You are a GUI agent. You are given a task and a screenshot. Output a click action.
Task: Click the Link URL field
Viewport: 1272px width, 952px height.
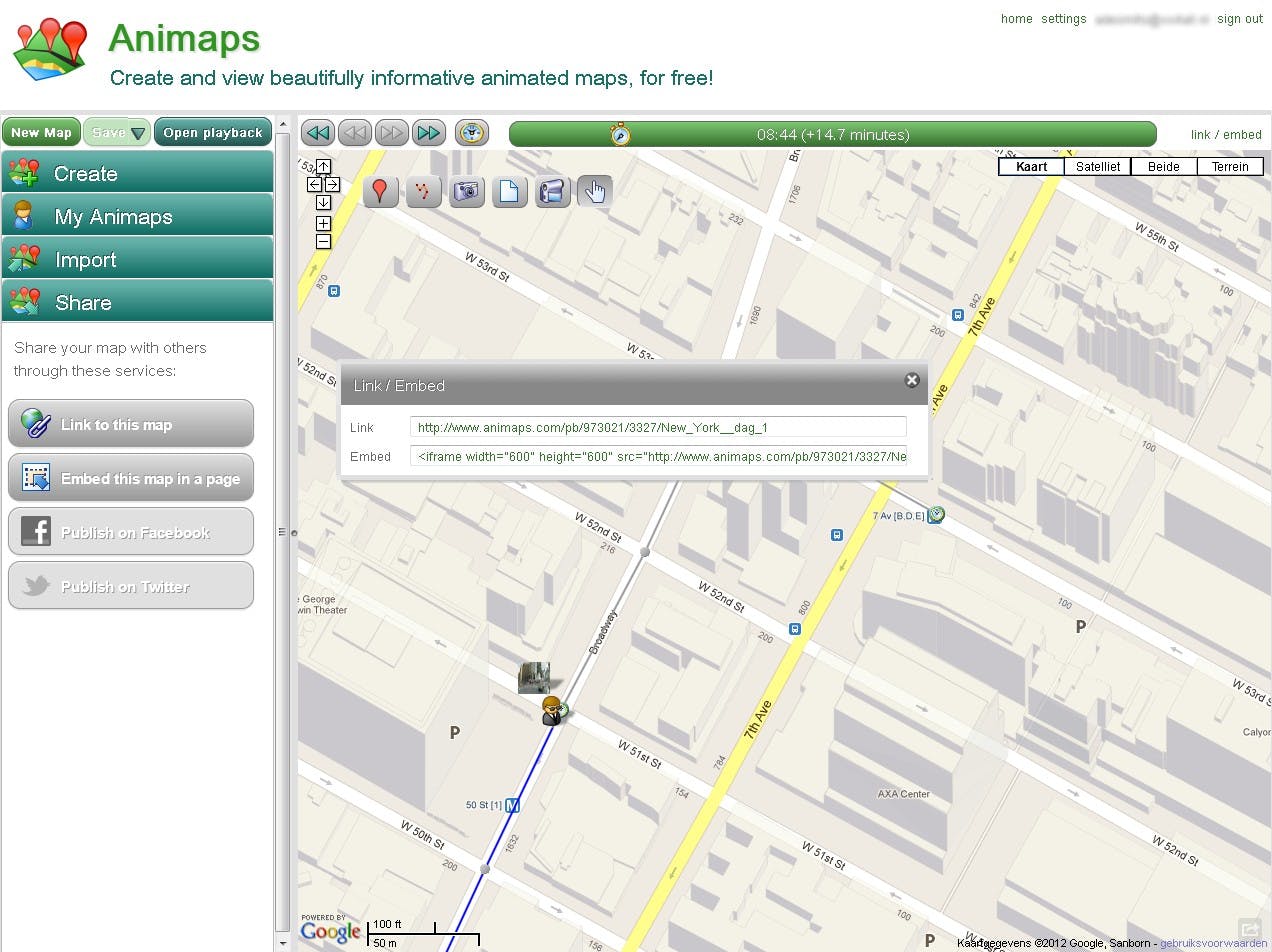point(658,427)
